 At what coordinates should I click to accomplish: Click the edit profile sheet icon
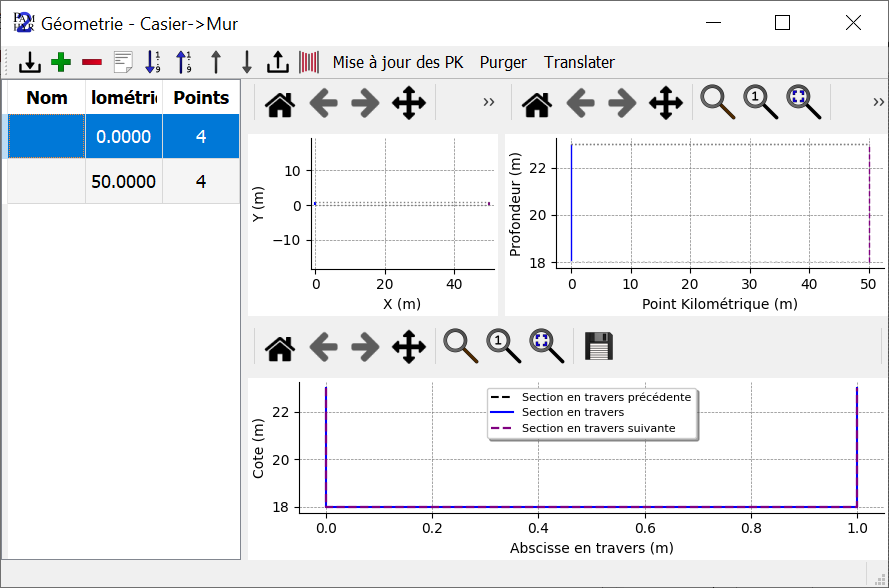123,62
